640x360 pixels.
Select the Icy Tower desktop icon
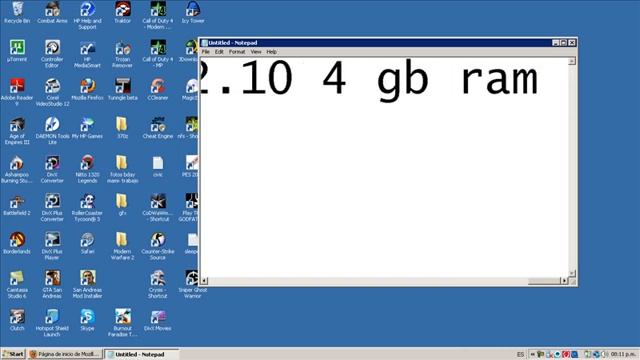point(193,11)
